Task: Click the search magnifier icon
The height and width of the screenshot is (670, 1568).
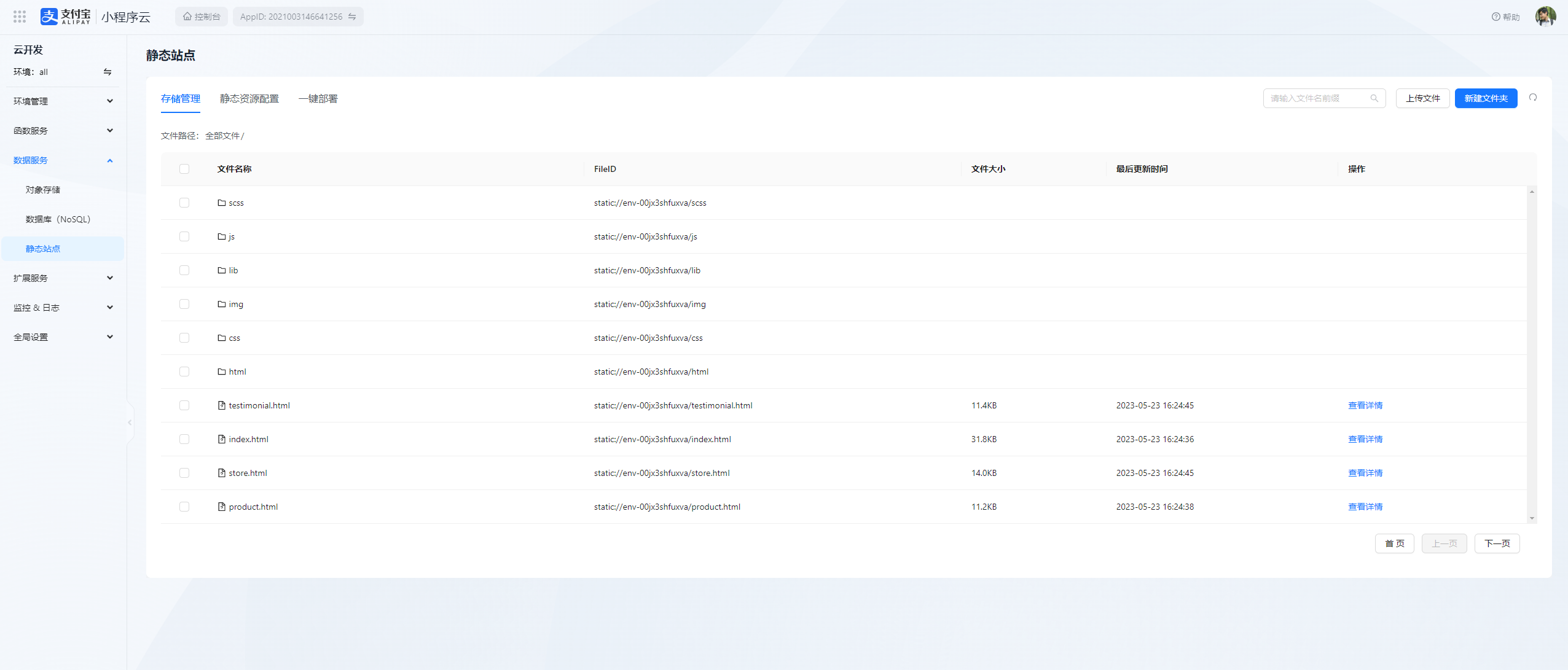Action: coord(1374,98)
